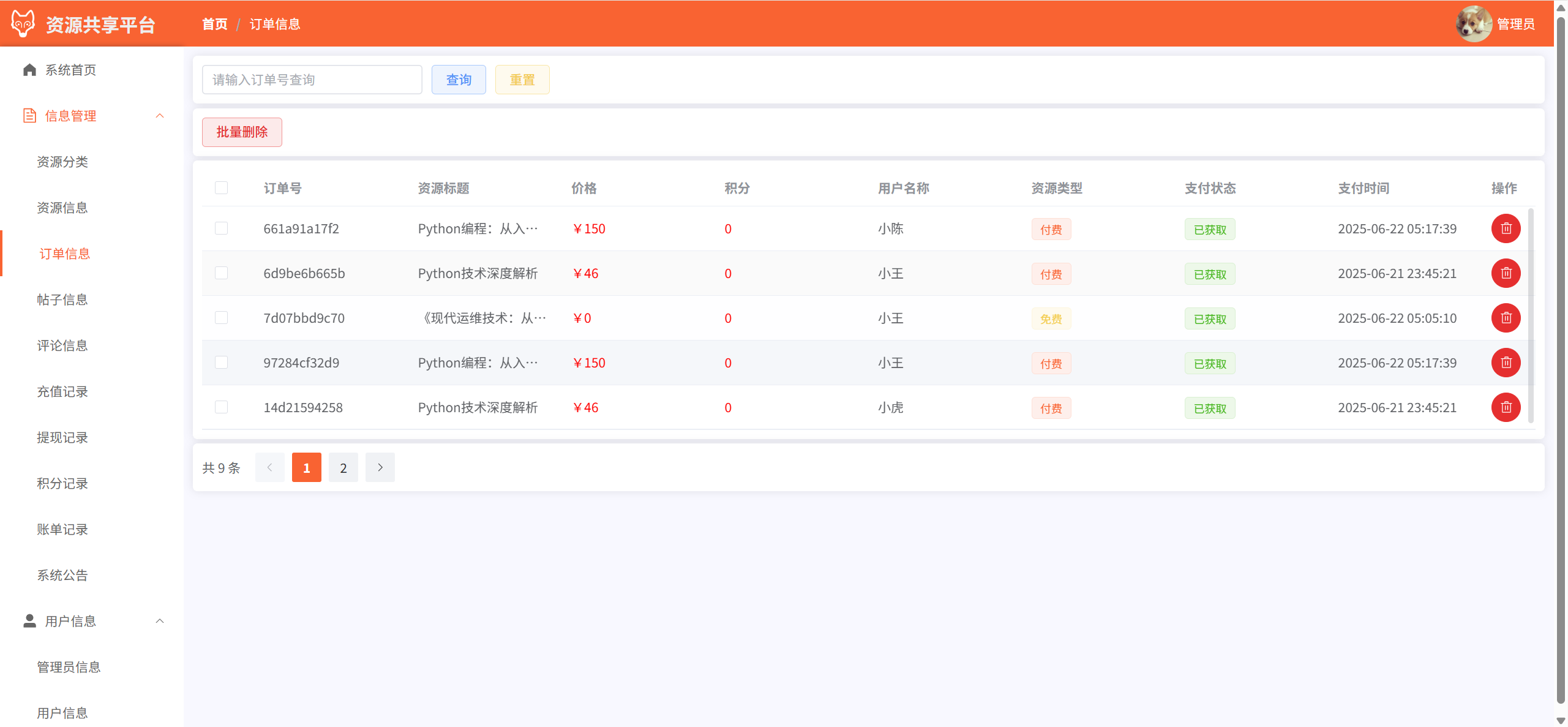The width and height of the screenshot is (1568, 727).
Task: Click the fox logo icon
Action: [x=23, y=23]
